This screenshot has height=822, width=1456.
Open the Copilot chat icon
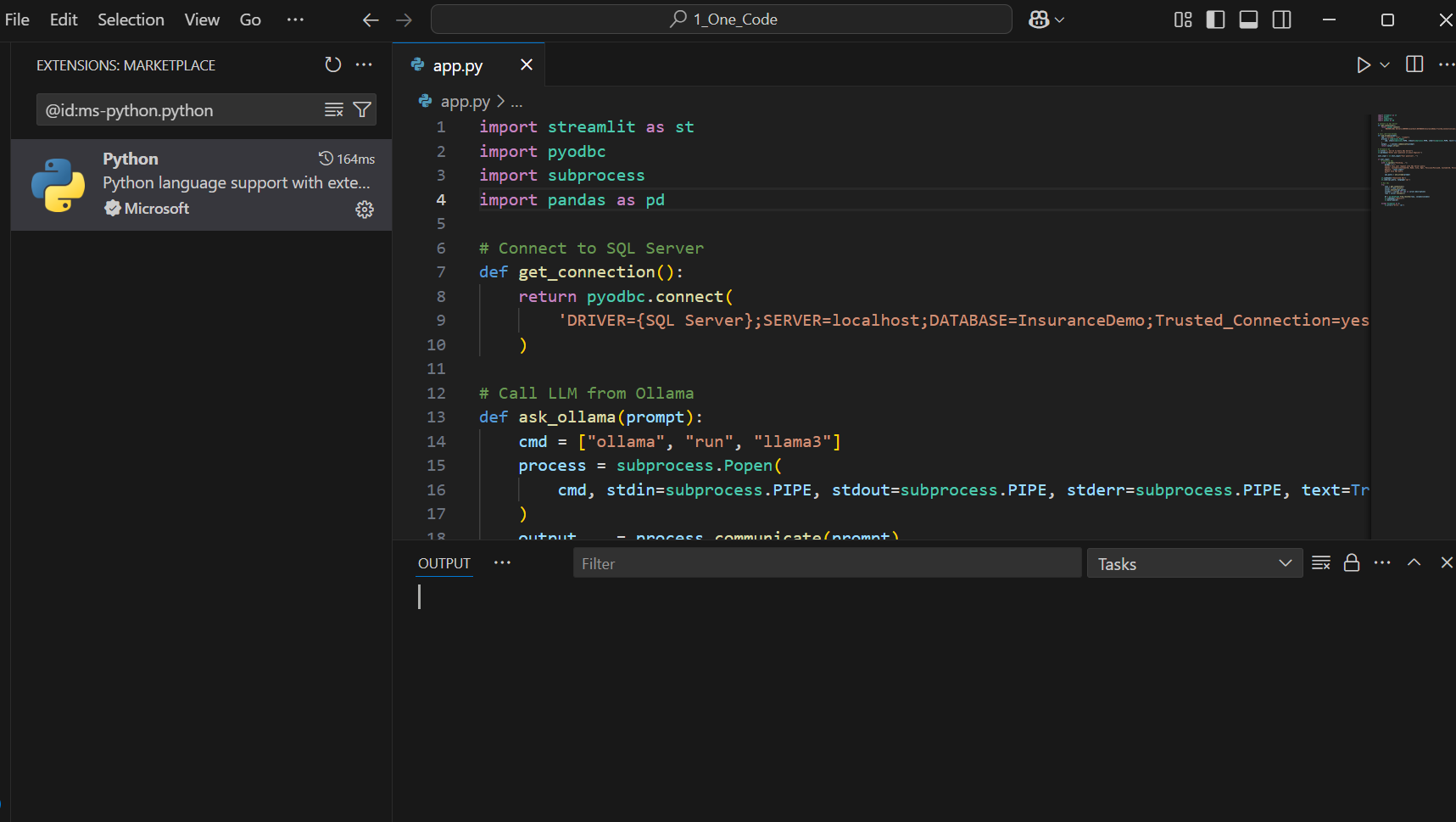pos(1039,20)
